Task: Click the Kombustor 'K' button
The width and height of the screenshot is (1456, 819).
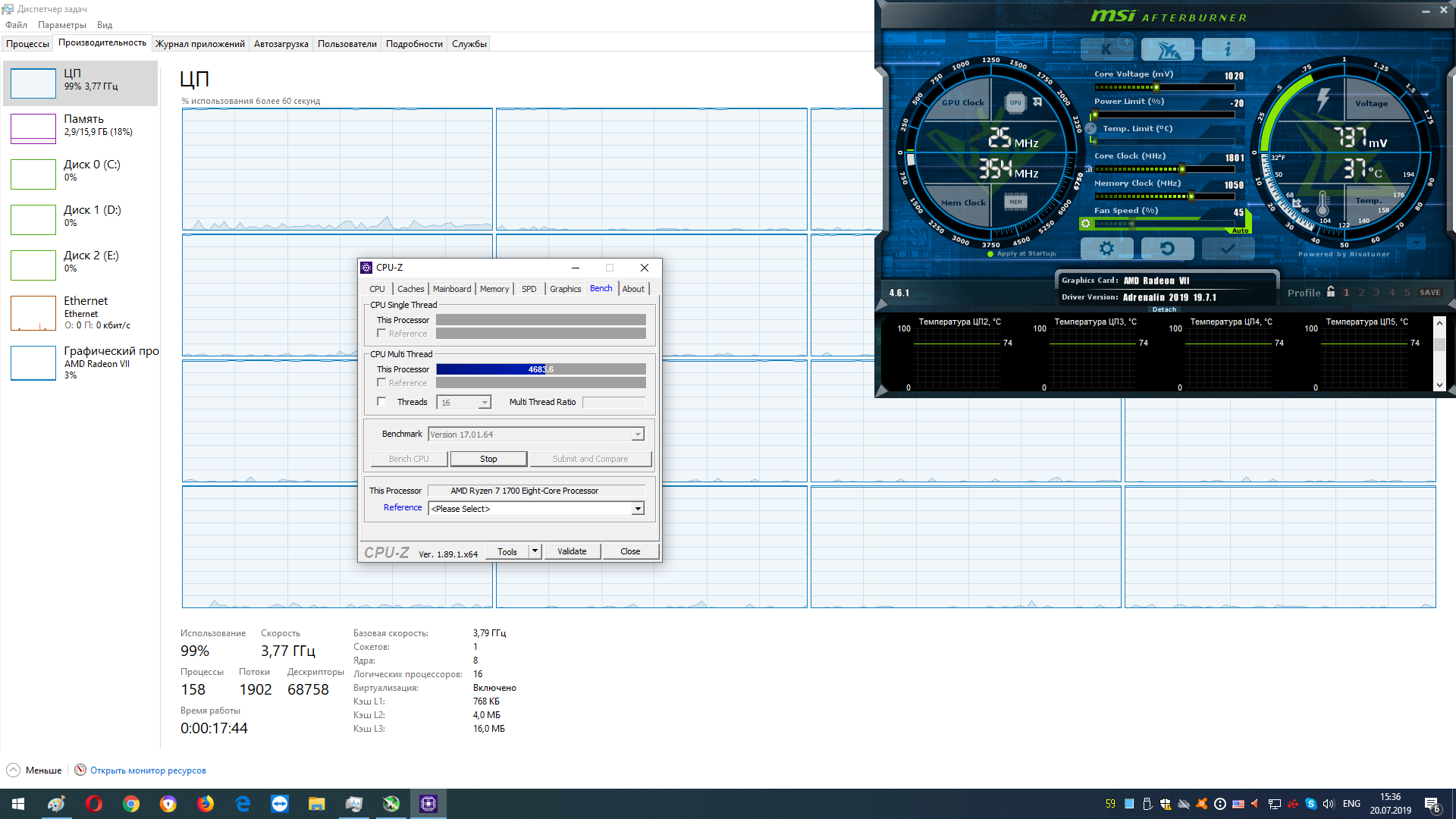Action: tap(1106, 50)
